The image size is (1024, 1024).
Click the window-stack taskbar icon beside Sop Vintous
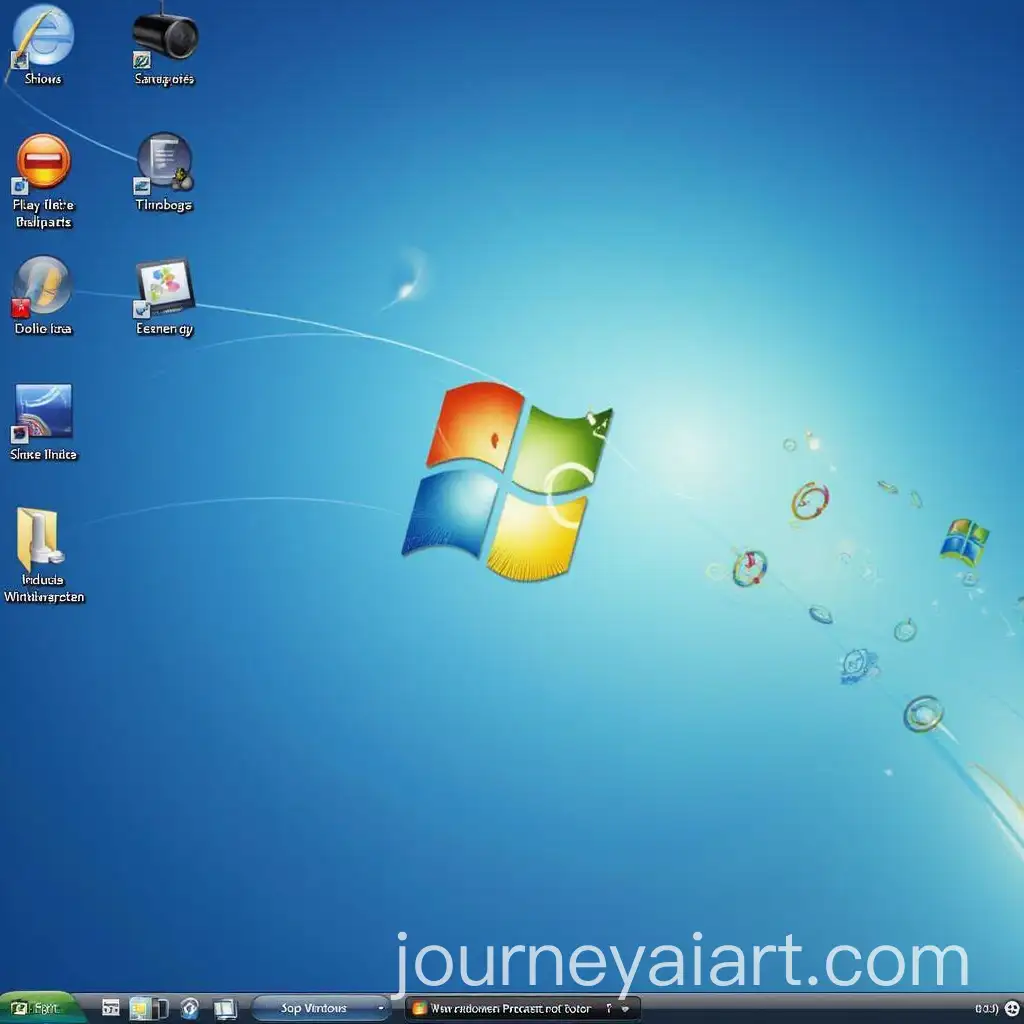point(225,1008)
